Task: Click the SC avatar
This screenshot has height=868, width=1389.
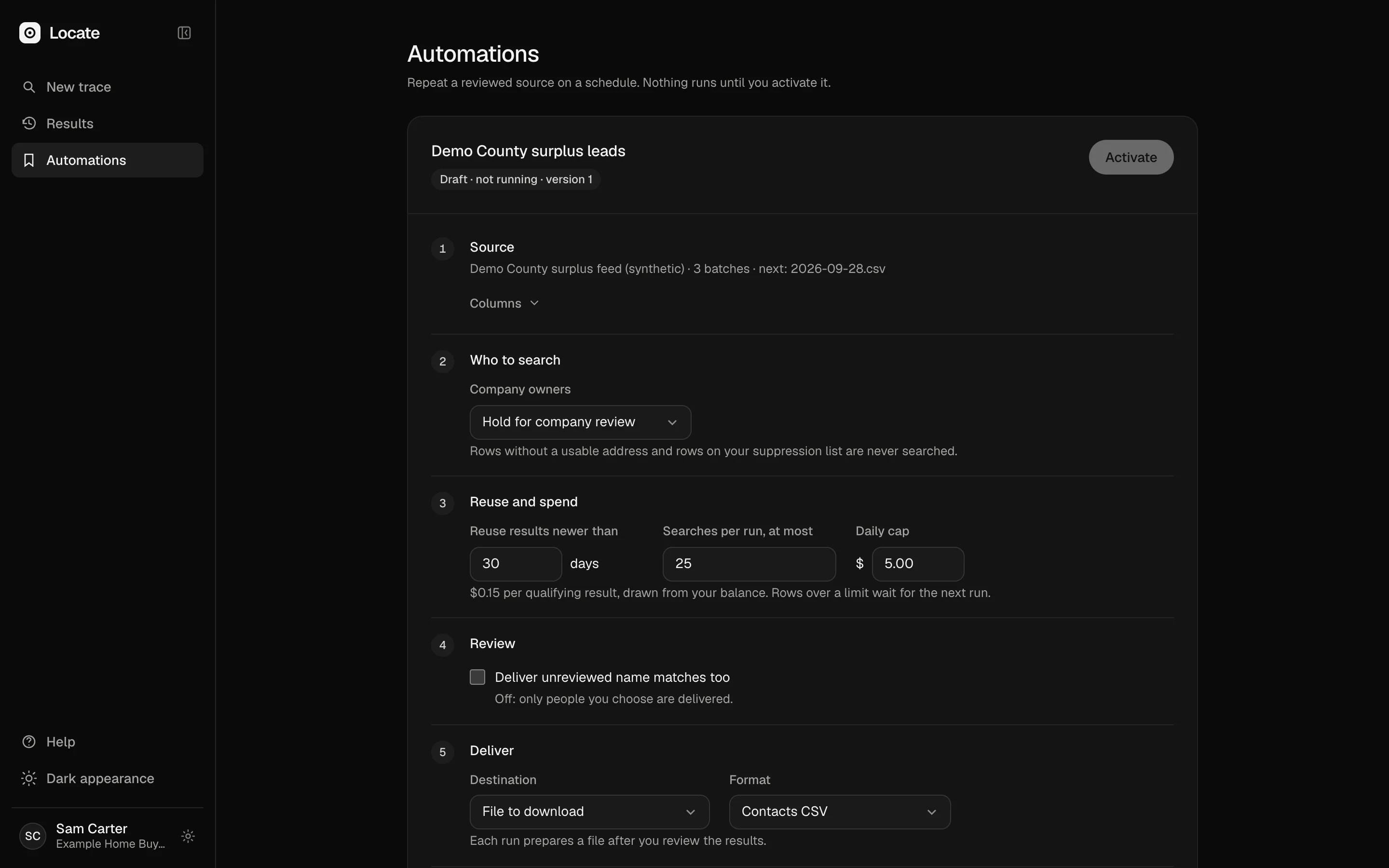Action: pos(33,836)
